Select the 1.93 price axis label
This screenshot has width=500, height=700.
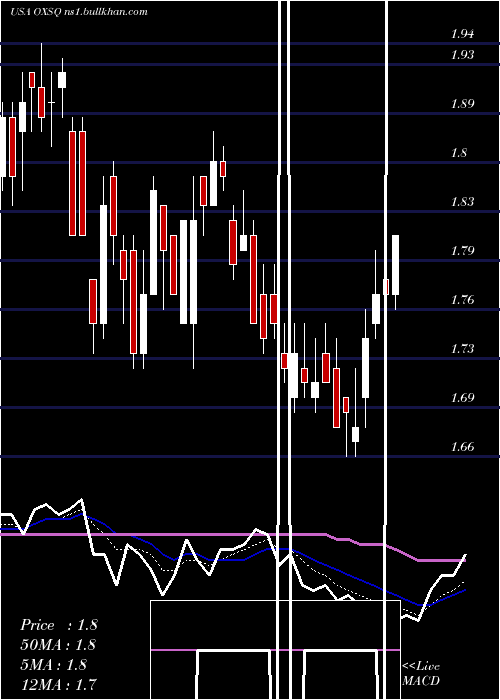462,55
